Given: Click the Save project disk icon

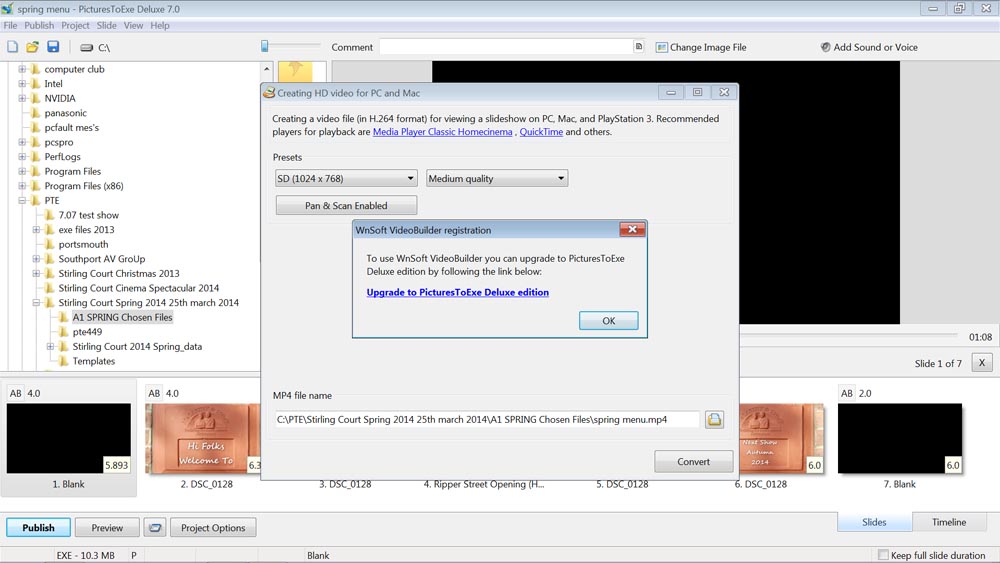Looking at the screenshot, I should [53, 47].
